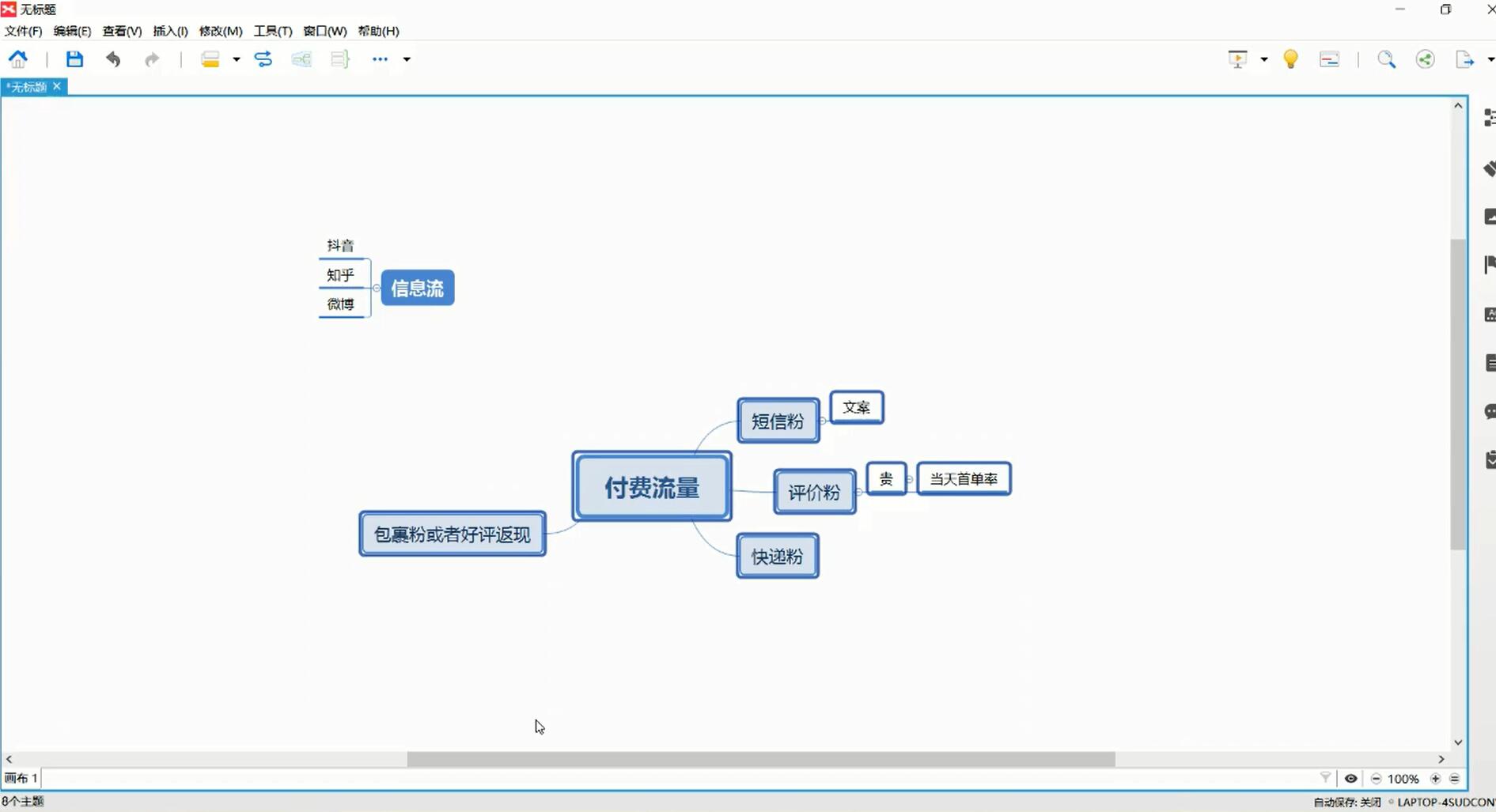1496x812 pixels.
Task: Toggle the filter funnel in status bar
Action: (1326, 779)
